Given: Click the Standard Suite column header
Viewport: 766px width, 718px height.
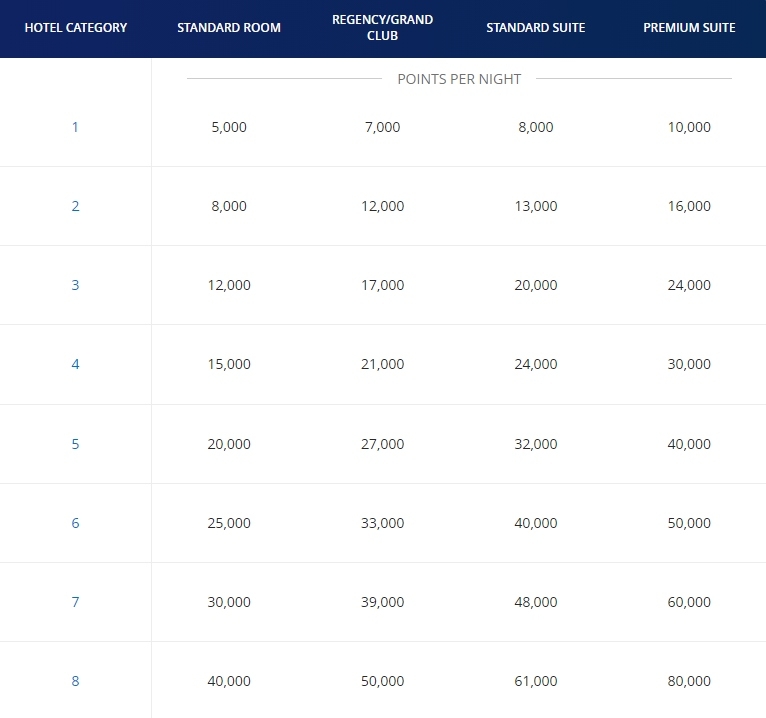Looking at the screenshot, I should tap(536, 28).
